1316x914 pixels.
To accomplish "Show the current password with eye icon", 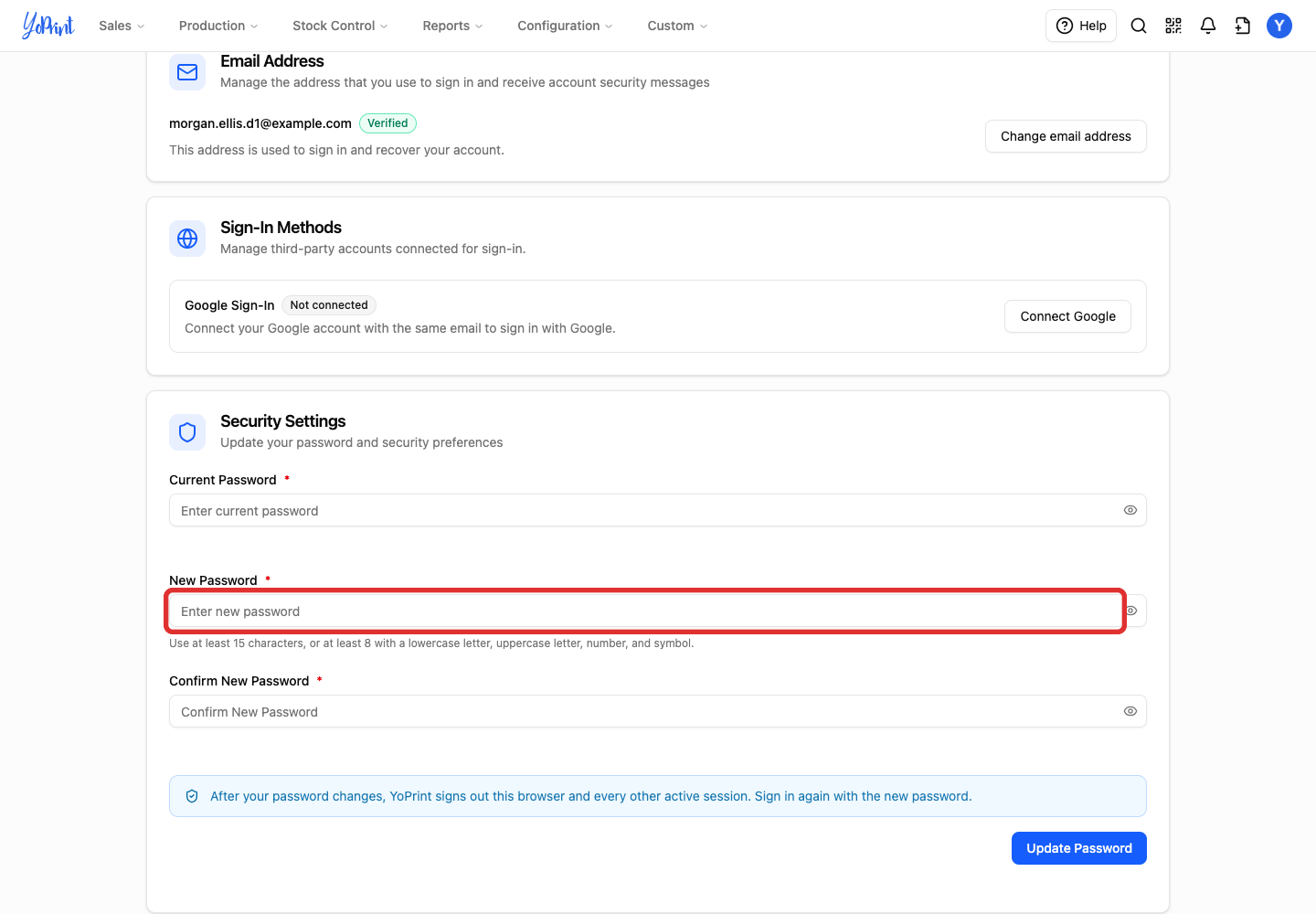I will (x=1130, y=510).
